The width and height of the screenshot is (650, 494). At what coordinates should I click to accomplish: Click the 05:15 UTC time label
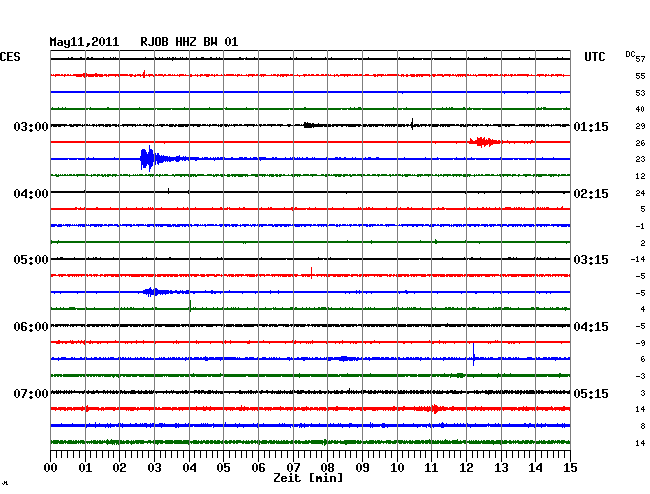(591, 393)
